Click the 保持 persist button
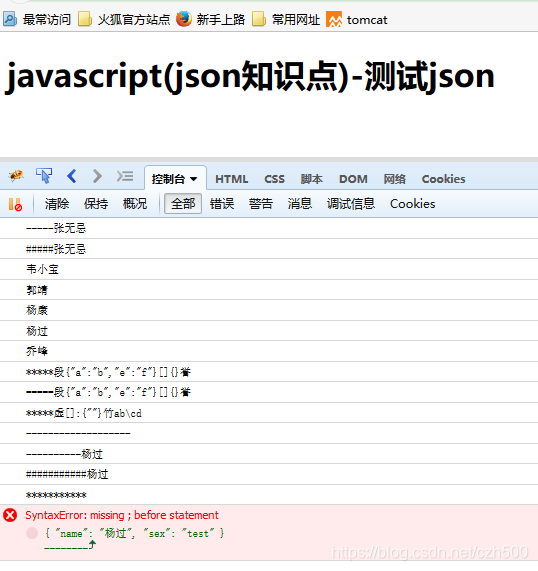The height and width of the screenshot is (571, 538). (96, 204)
